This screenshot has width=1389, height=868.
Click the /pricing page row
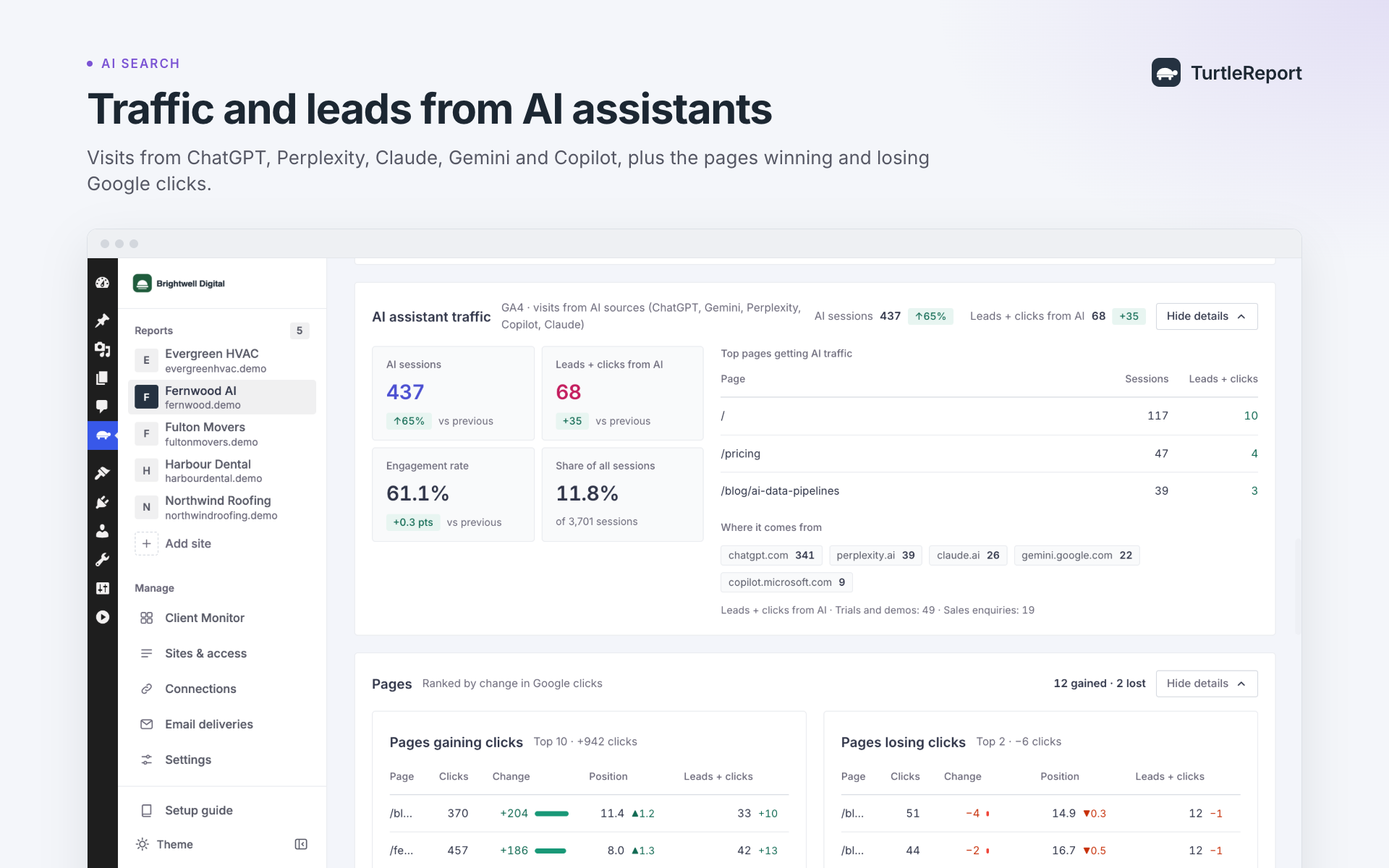(989, 454)
